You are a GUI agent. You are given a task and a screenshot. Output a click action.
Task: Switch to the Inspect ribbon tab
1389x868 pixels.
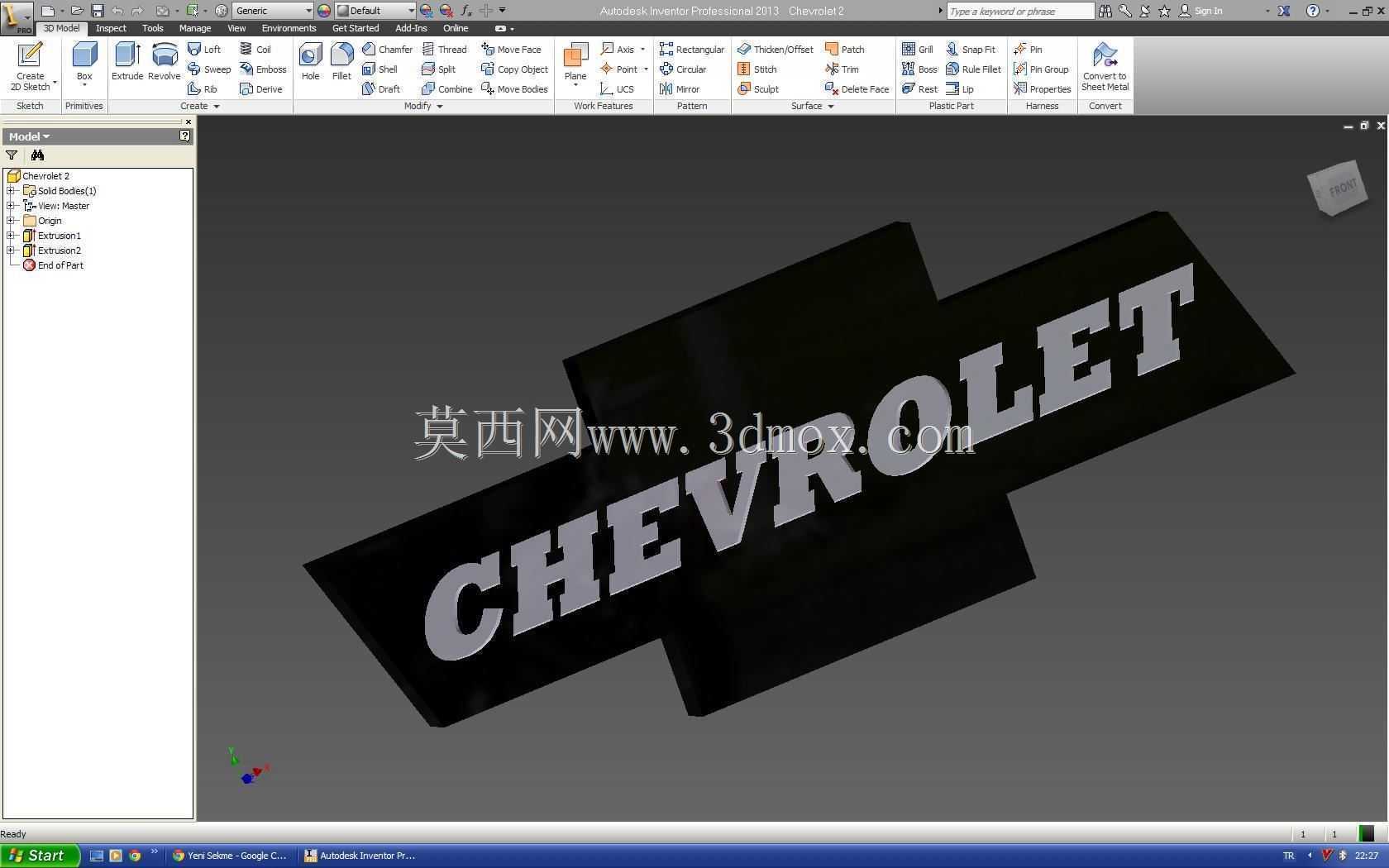point(111,28)
